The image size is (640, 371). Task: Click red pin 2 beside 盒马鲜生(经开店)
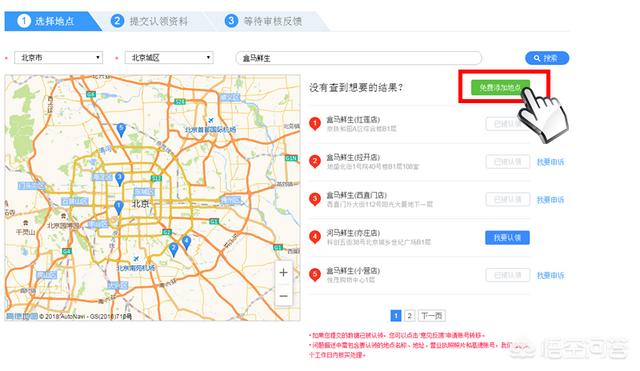click(x=315, y=162)
